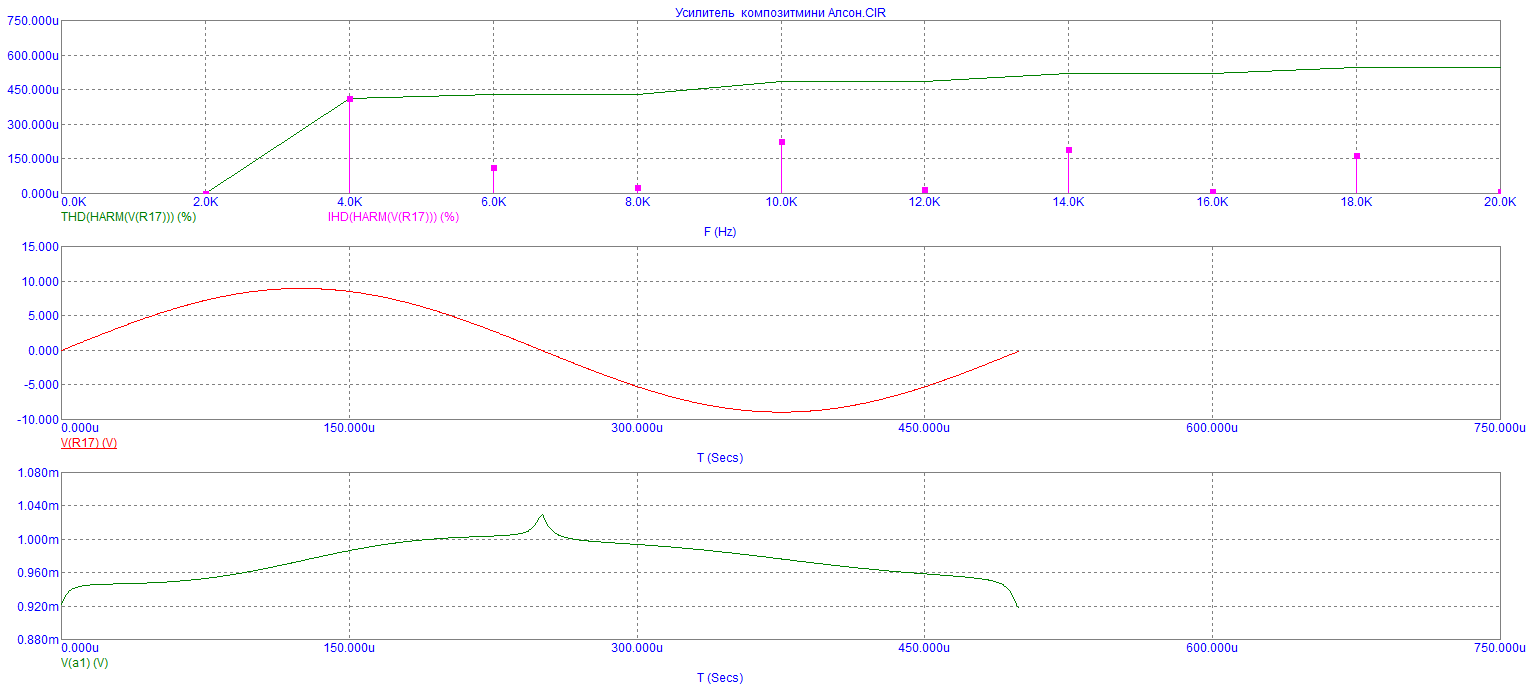This screenshot has height=700, width=1532.
Task: Click the -5.000 value on V(R17) Y-axis
Action: [x=39, y=385]
